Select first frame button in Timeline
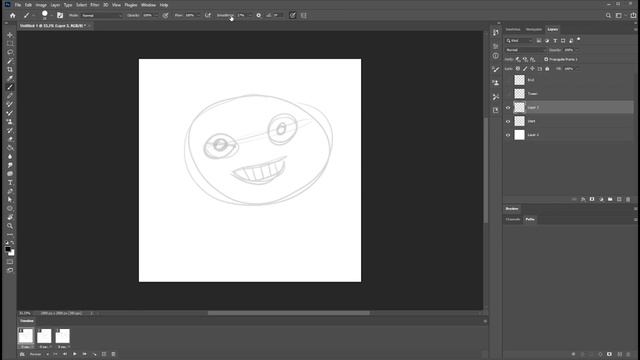640x360 pixels. [x=55, y=354]
